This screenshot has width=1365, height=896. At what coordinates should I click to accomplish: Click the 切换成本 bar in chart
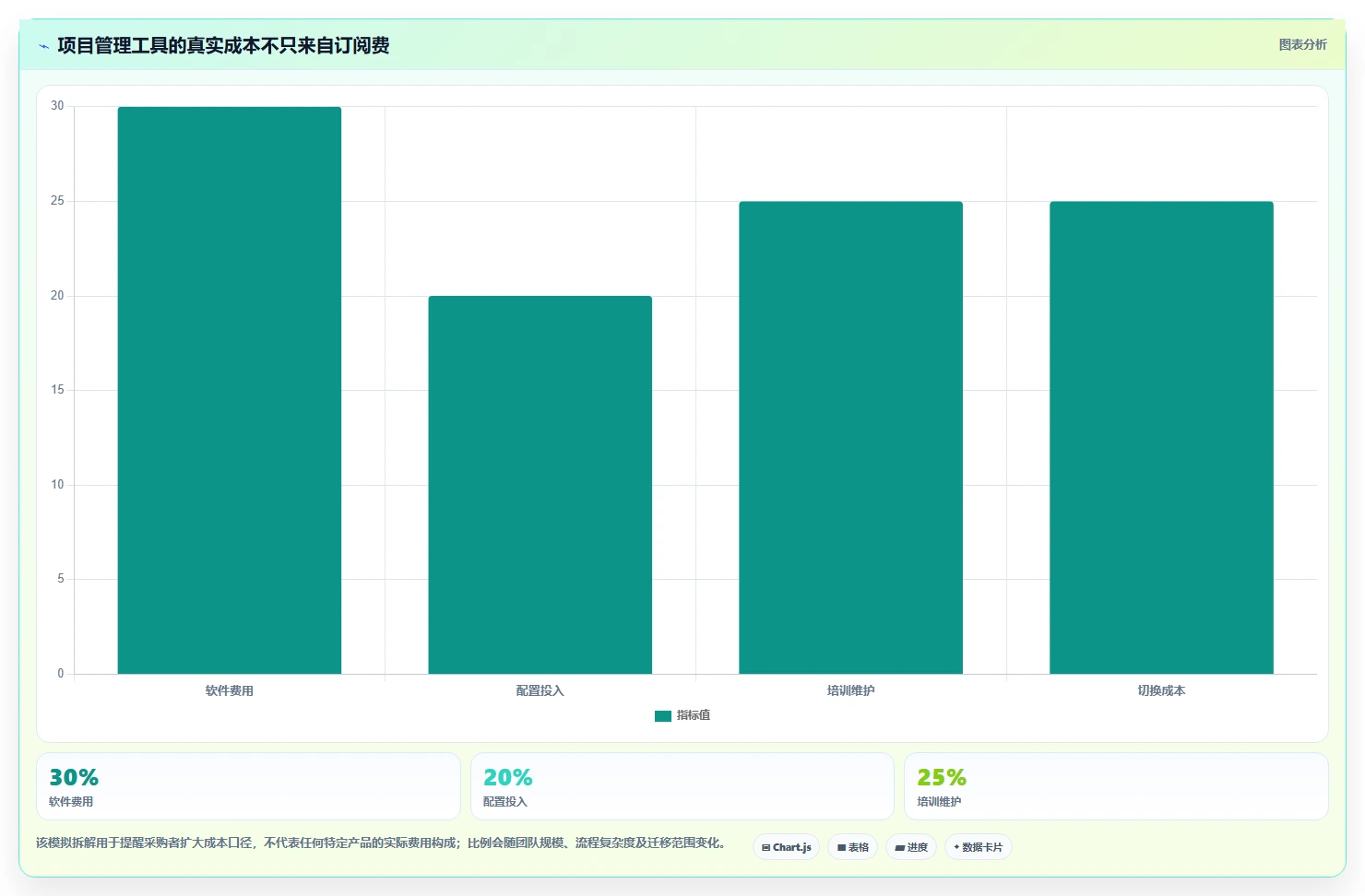click(1161, 438)
